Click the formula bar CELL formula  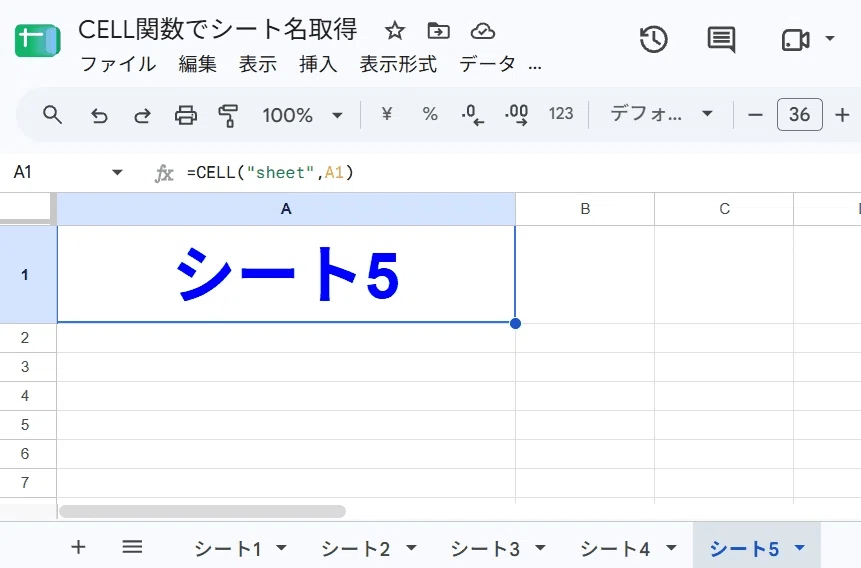click(270, 172)
